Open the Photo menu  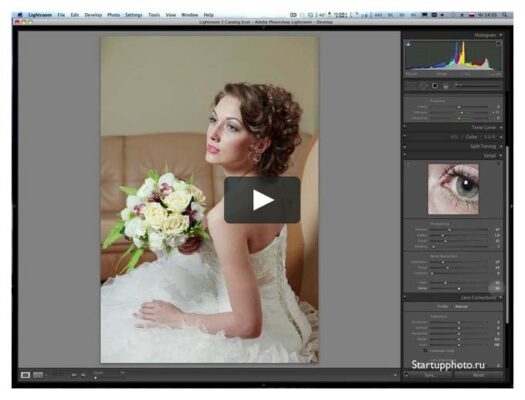point(114,15)
